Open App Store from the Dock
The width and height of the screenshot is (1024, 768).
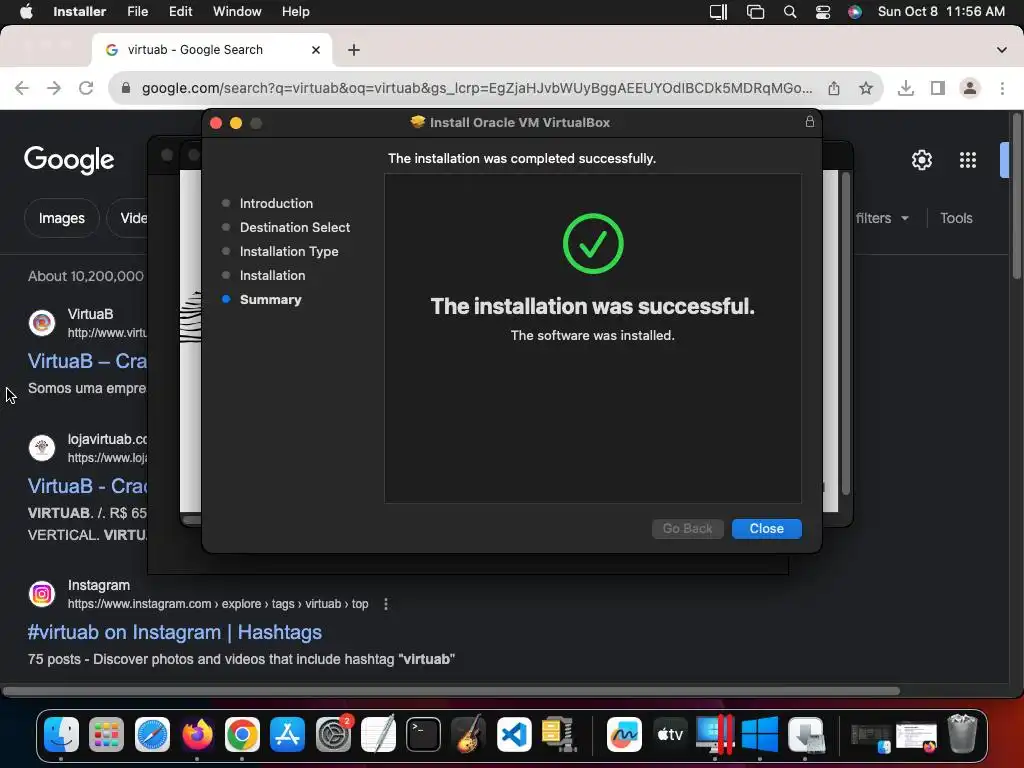[x=287, y=735]
